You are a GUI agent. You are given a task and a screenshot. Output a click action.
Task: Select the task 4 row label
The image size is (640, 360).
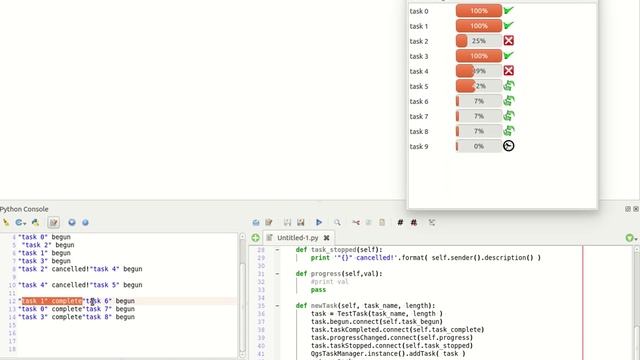(419, 71)
